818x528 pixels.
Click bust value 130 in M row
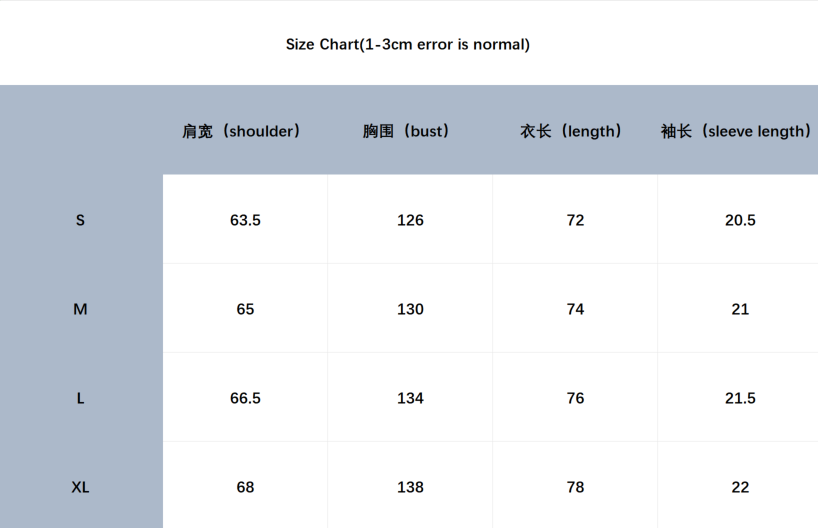pos(410,309)
